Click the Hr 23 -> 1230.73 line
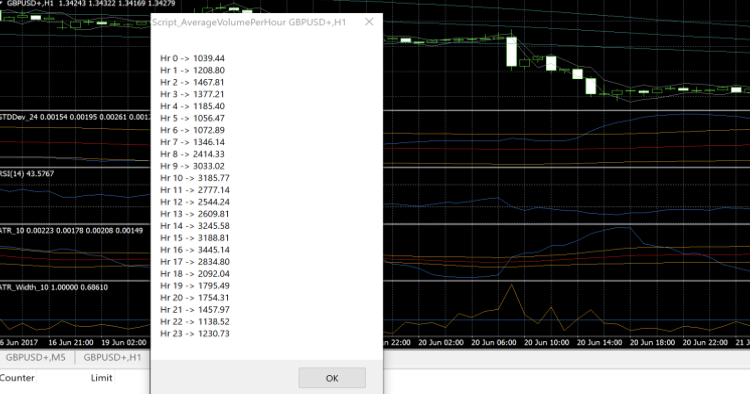The width and height of the screenshot is (750, 394). click(195, 333)
